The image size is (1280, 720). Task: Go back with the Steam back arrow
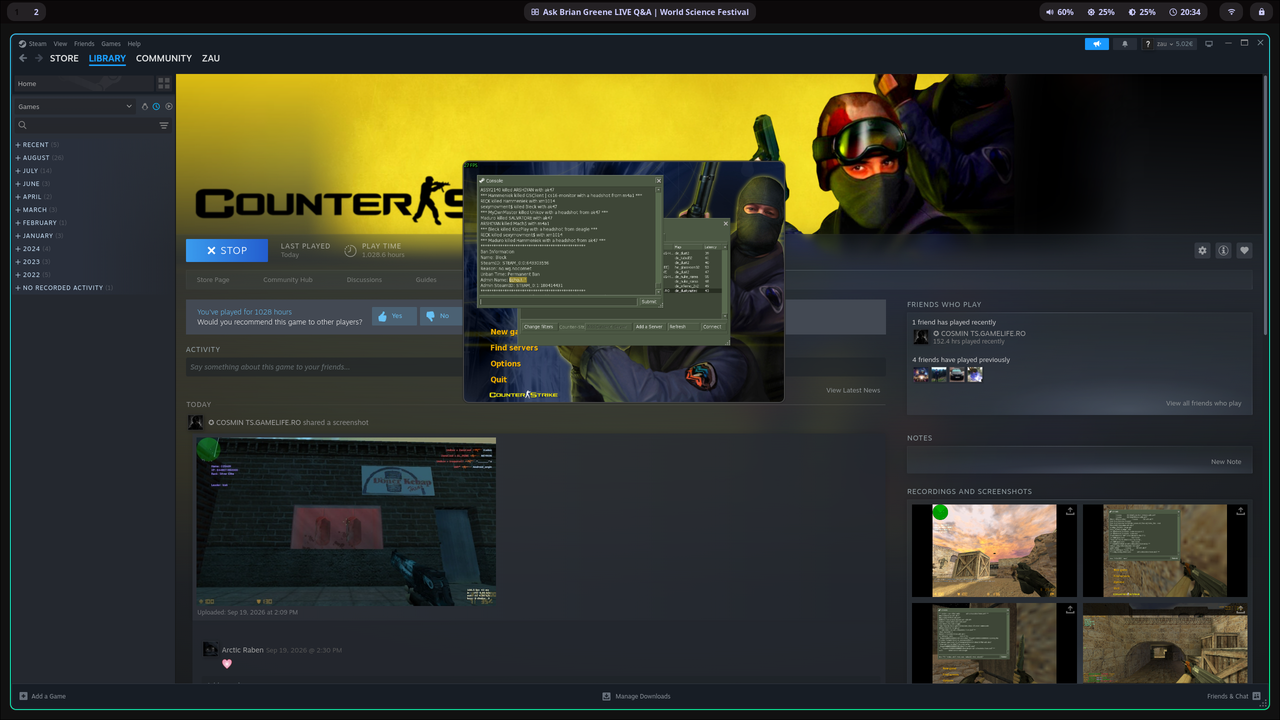23,58
